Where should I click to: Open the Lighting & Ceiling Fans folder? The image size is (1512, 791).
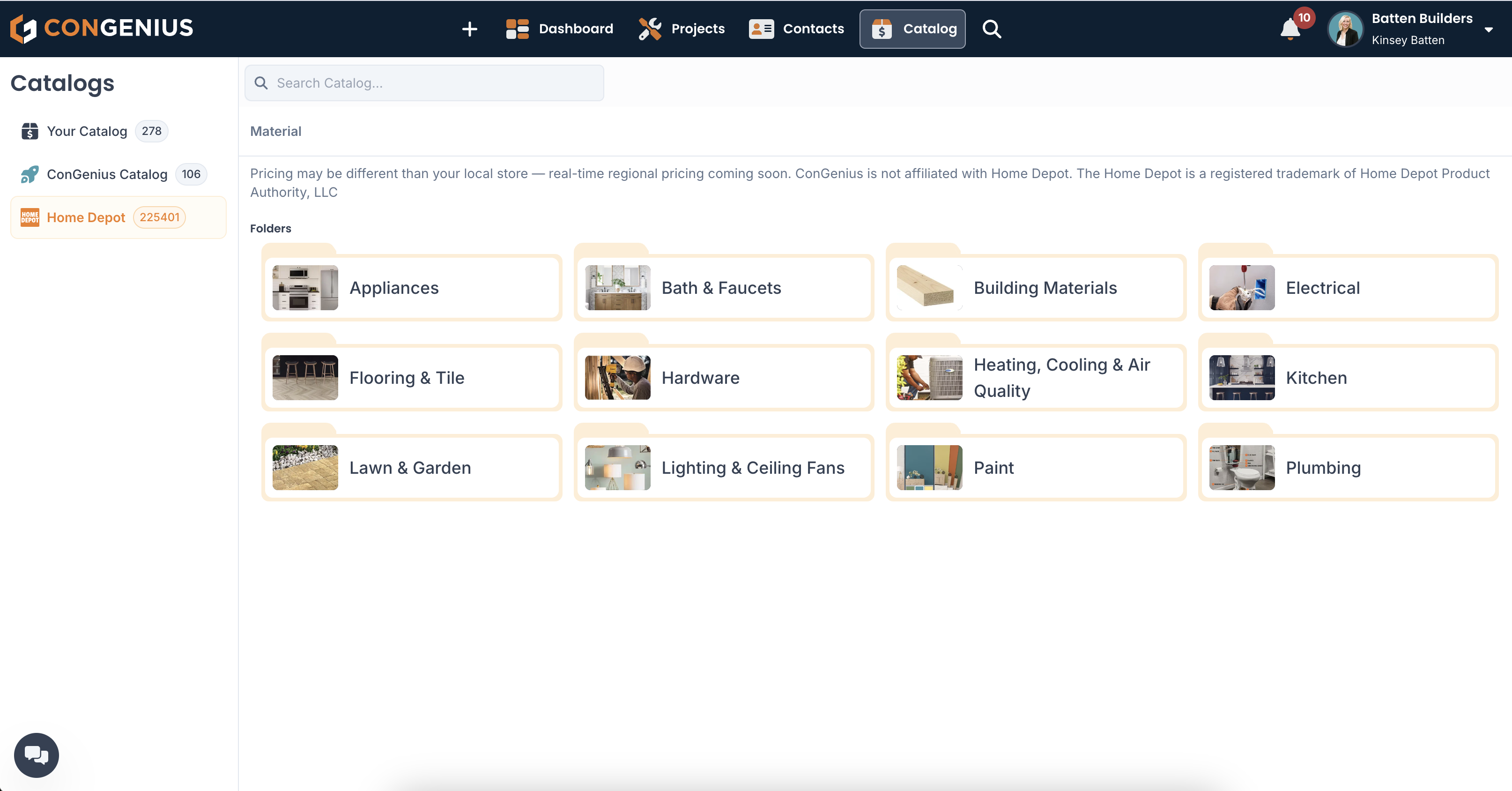pos(723,468)
